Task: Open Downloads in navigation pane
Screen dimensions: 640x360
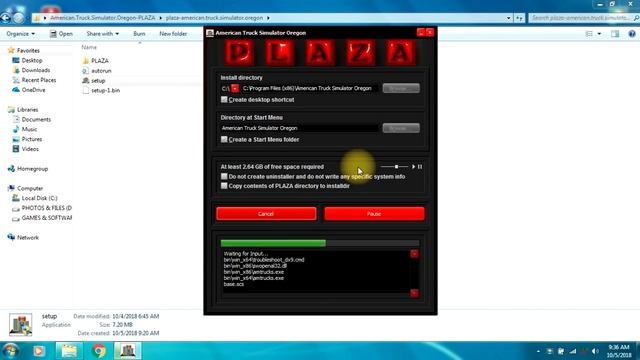Action: click(36, 70)
